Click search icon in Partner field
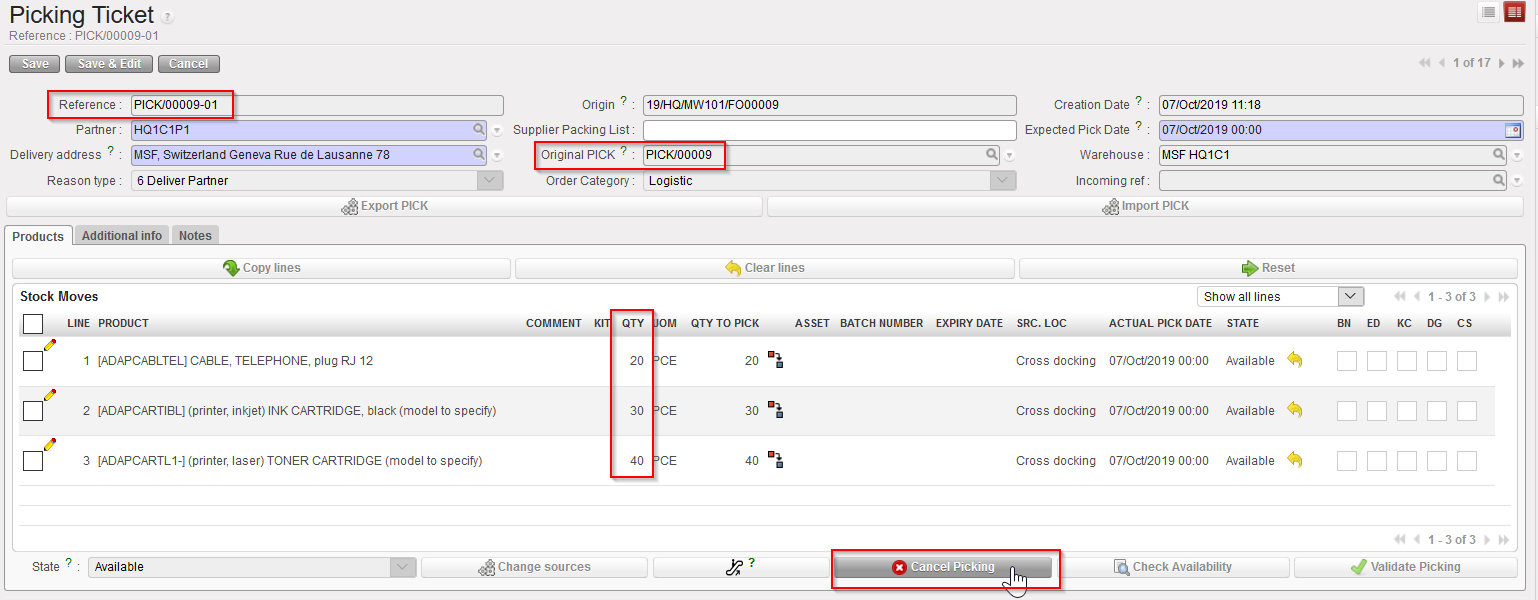 (x=480, y=130)
